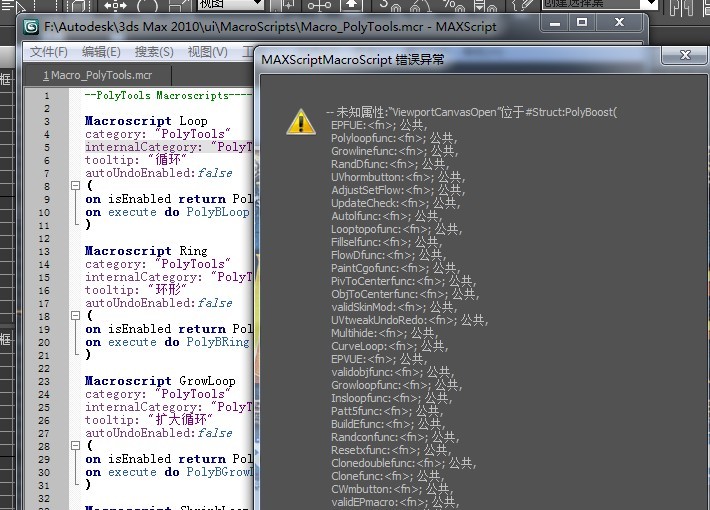The width and height of the screenshot is (710, 510).
Task: Open the 搜索(S) menu
Action: coord(154,52)
